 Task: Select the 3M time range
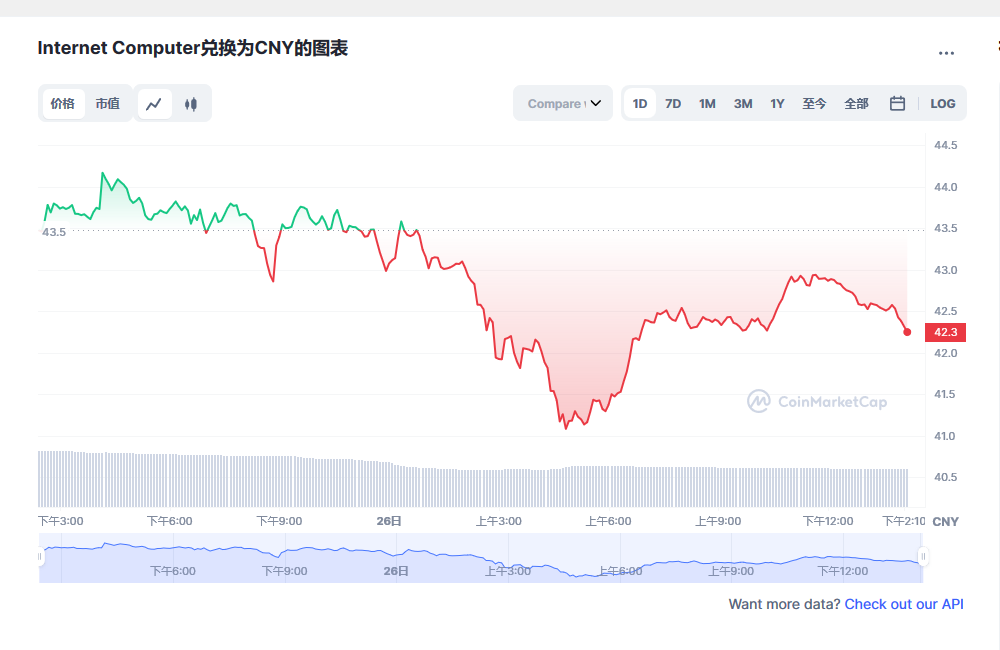(x=742, y=103)
